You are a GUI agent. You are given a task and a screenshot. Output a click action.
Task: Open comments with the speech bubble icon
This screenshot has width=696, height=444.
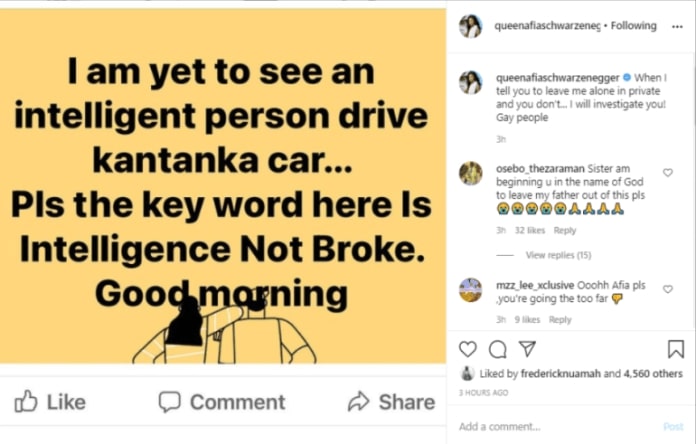[498, 349]
